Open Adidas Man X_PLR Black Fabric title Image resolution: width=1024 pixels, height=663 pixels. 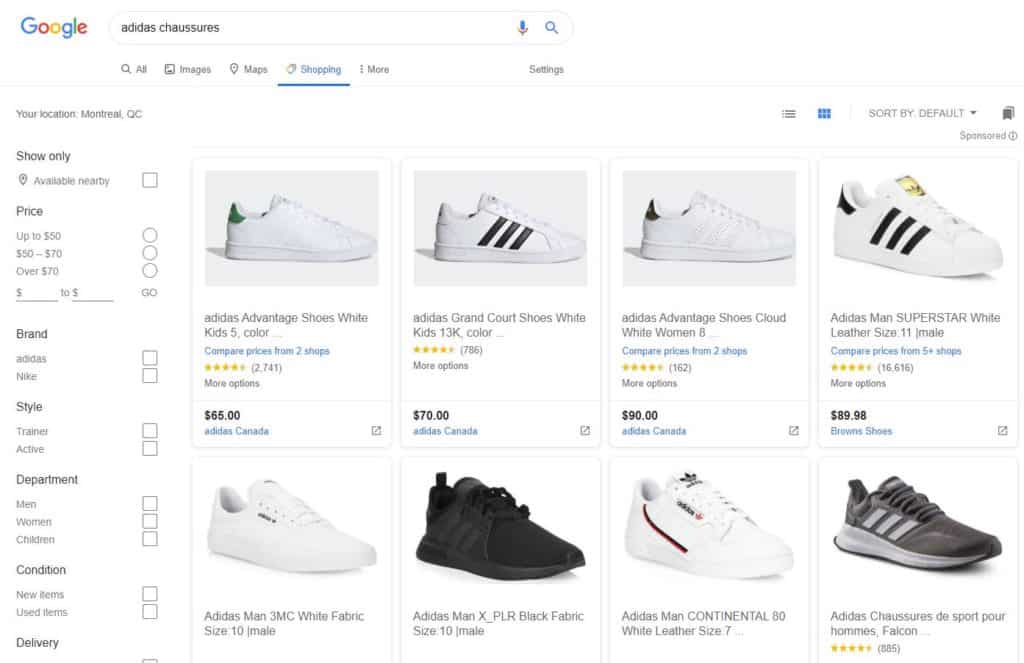coord(498,623)
